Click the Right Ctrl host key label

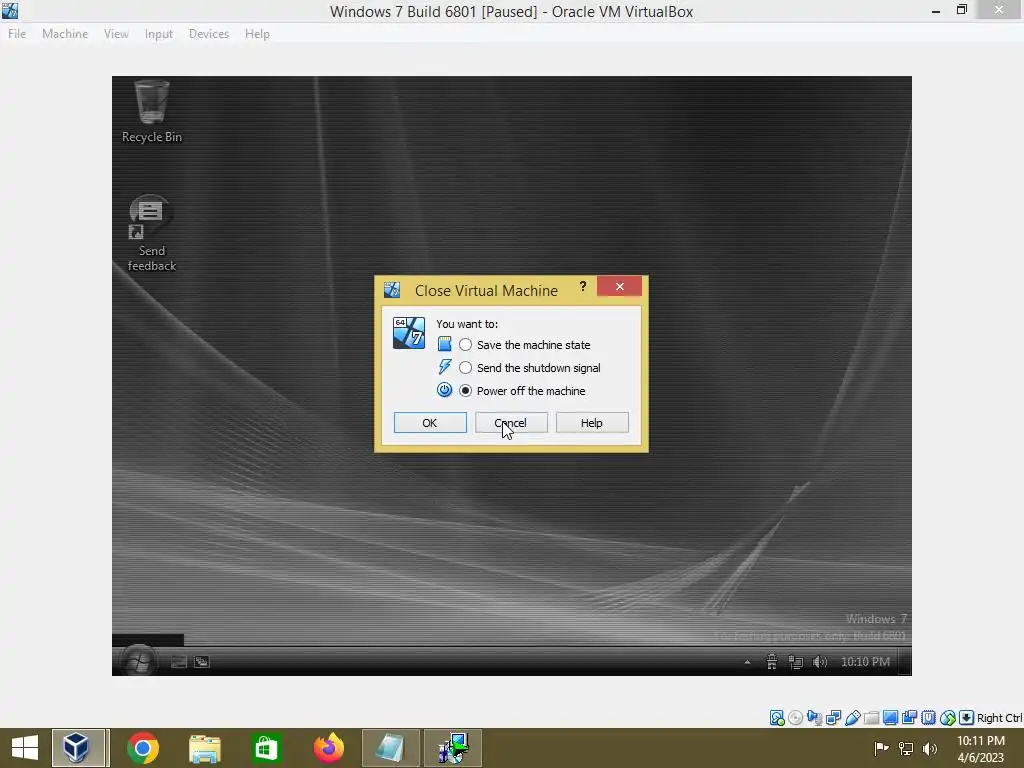[x=999, y=718]
